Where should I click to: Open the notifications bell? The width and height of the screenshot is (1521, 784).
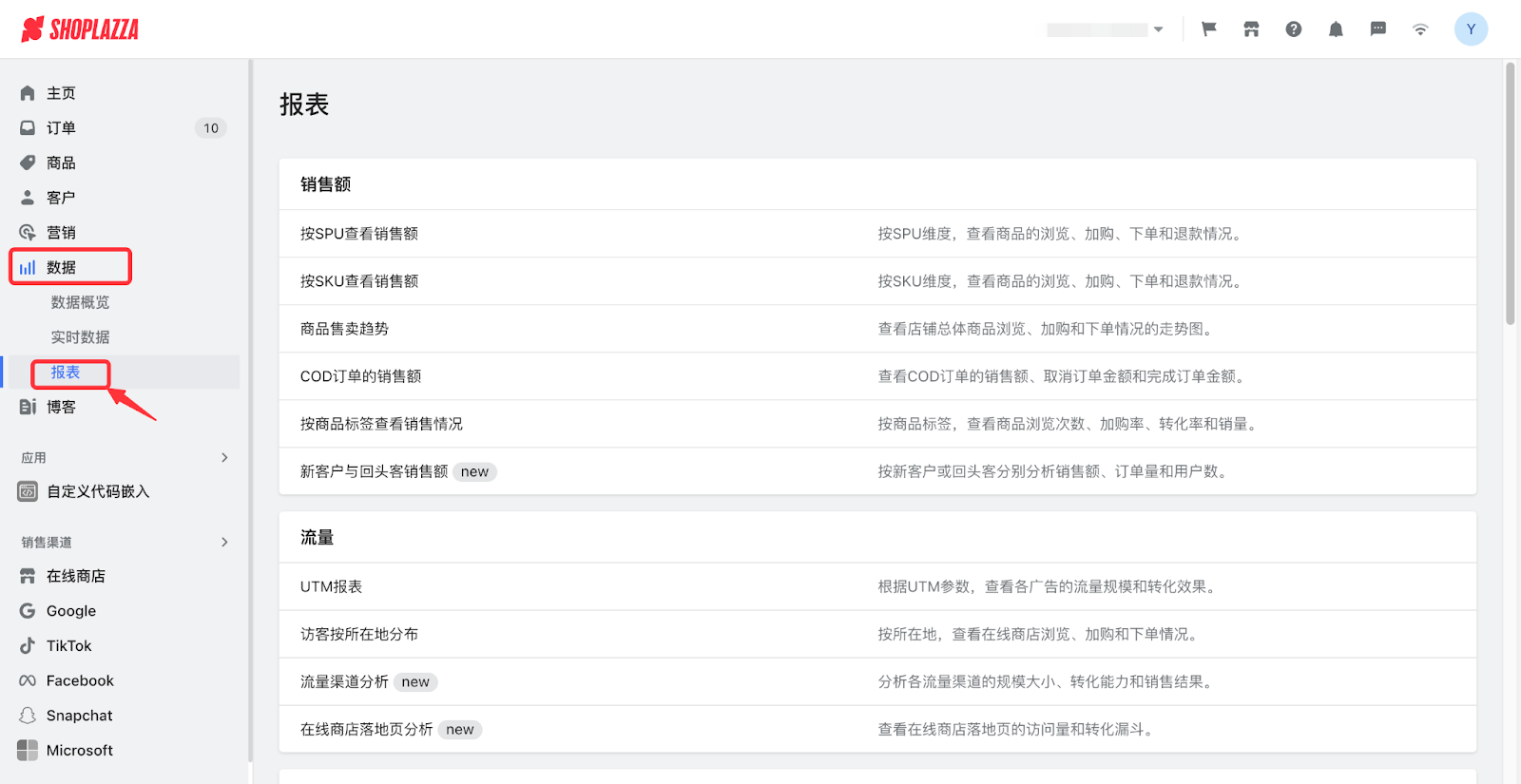[x=1336, y=29]
